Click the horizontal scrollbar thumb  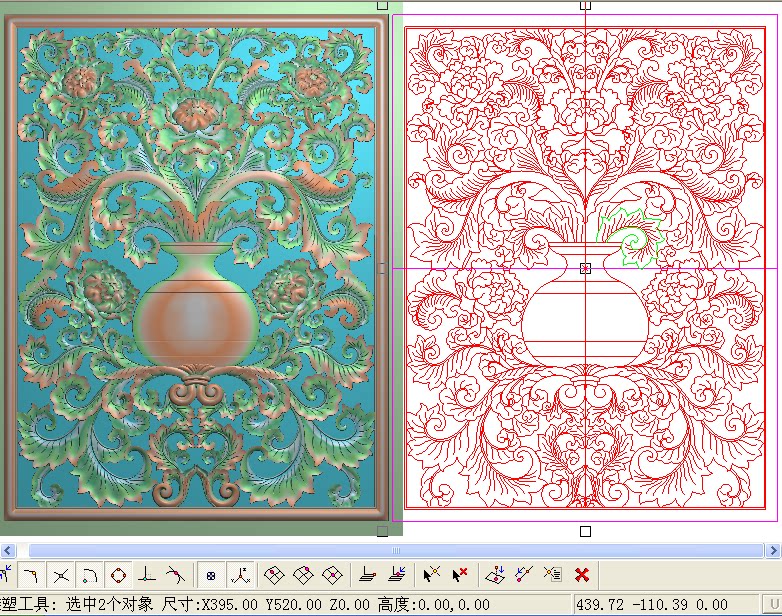coord(396,551)
